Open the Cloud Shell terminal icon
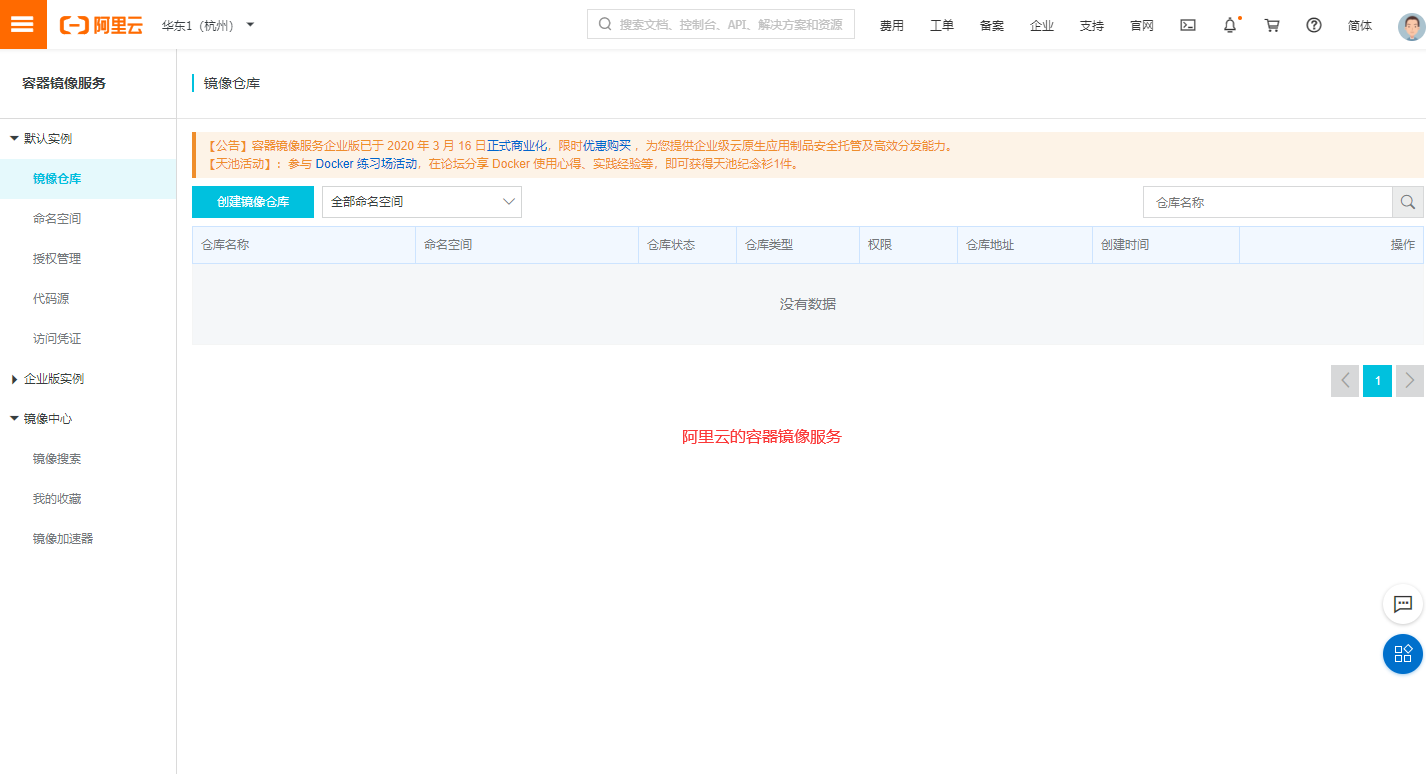 click(x=1188, y=25)
